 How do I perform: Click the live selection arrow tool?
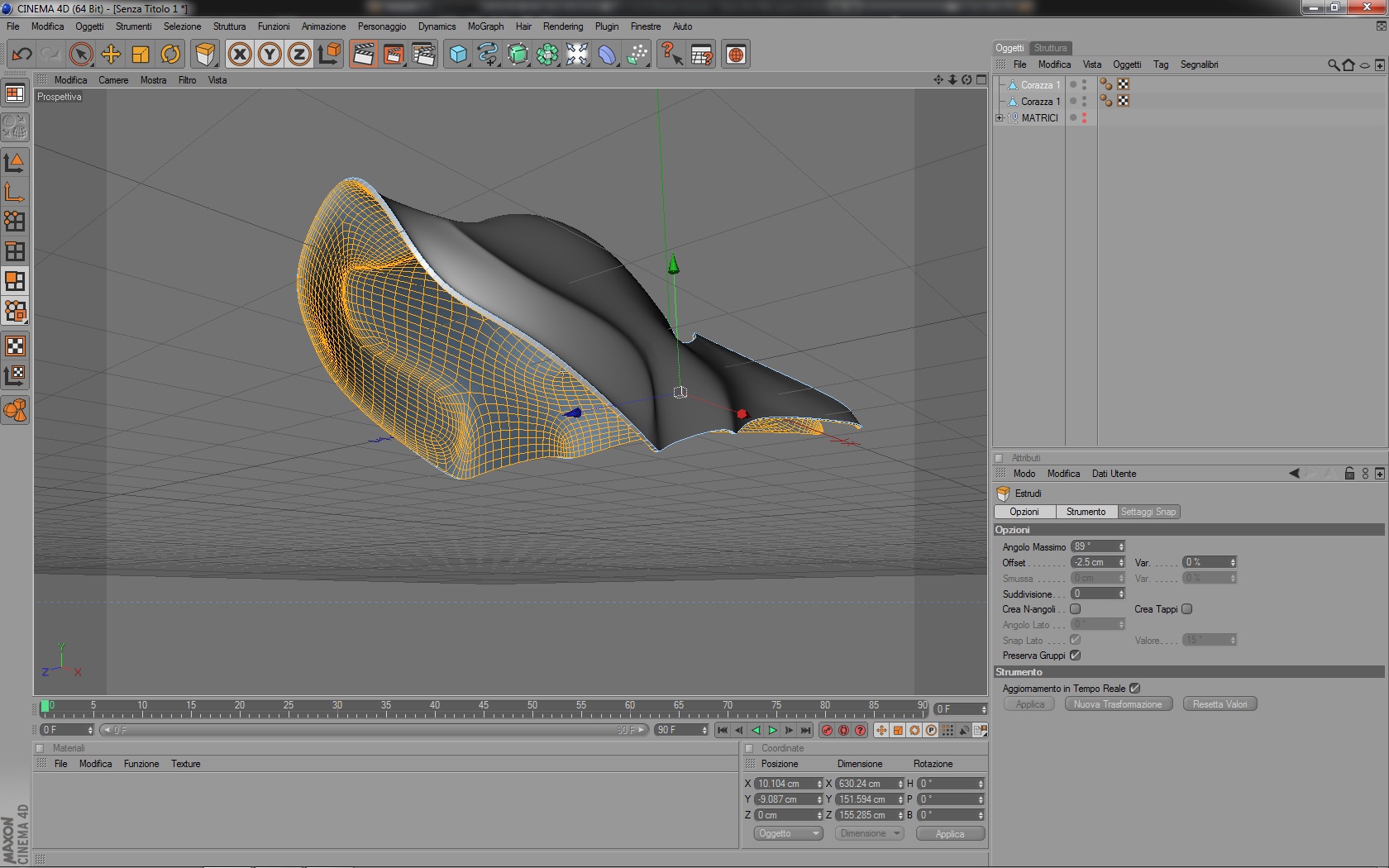tap(81, 55)
